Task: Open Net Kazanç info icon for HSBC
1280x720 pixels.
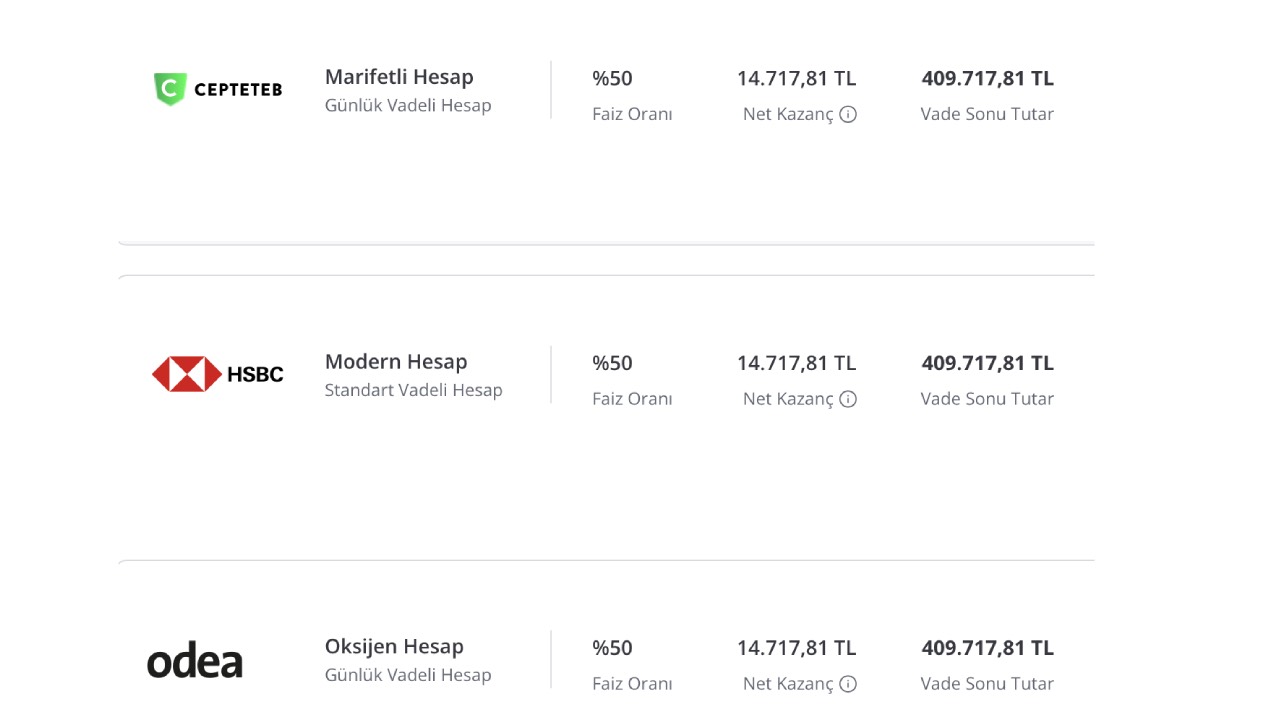Action: [x=848, y=399]
